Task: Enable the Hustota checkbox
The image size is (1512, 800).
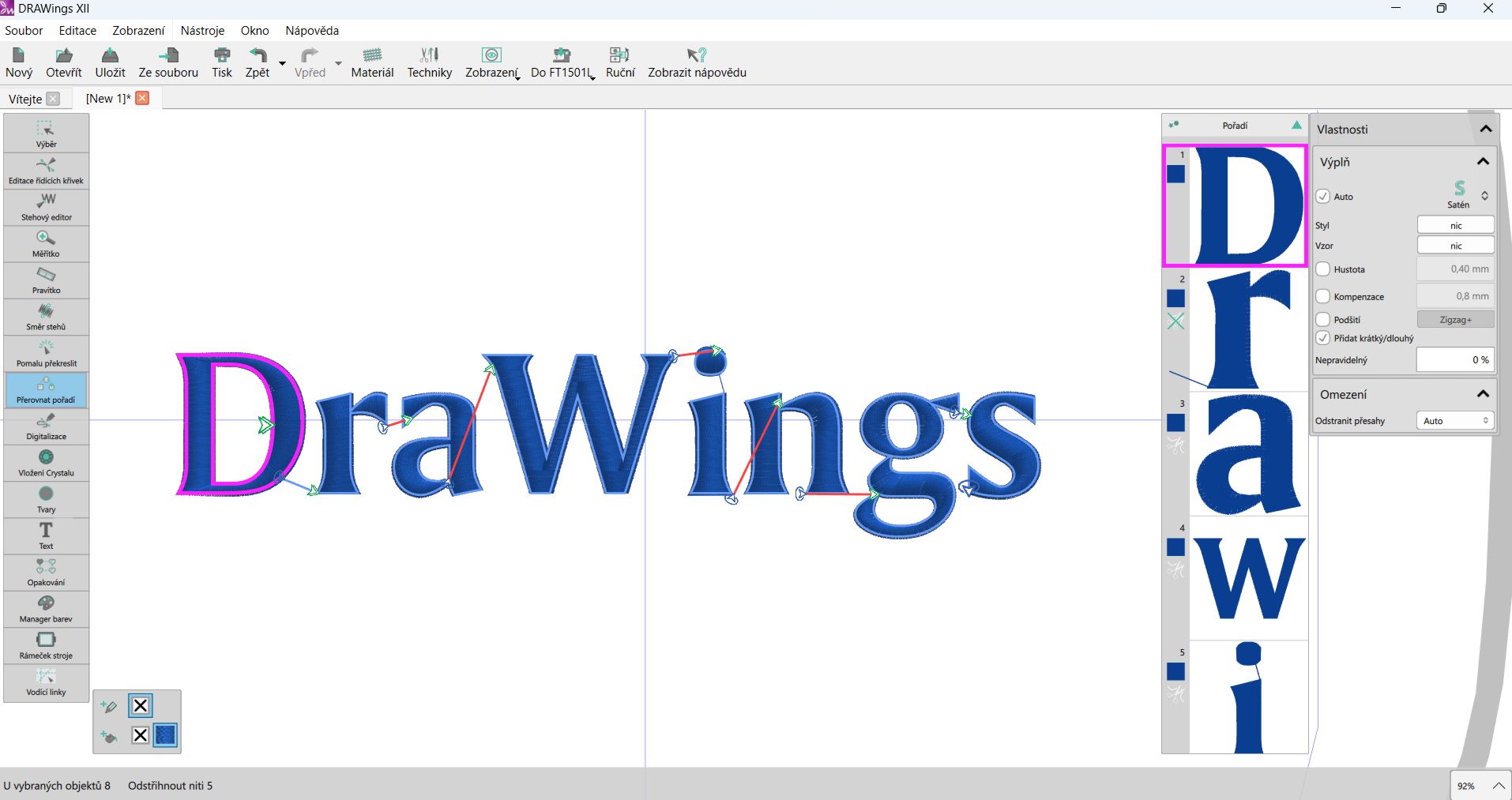Action: (x=1323, y=269)
